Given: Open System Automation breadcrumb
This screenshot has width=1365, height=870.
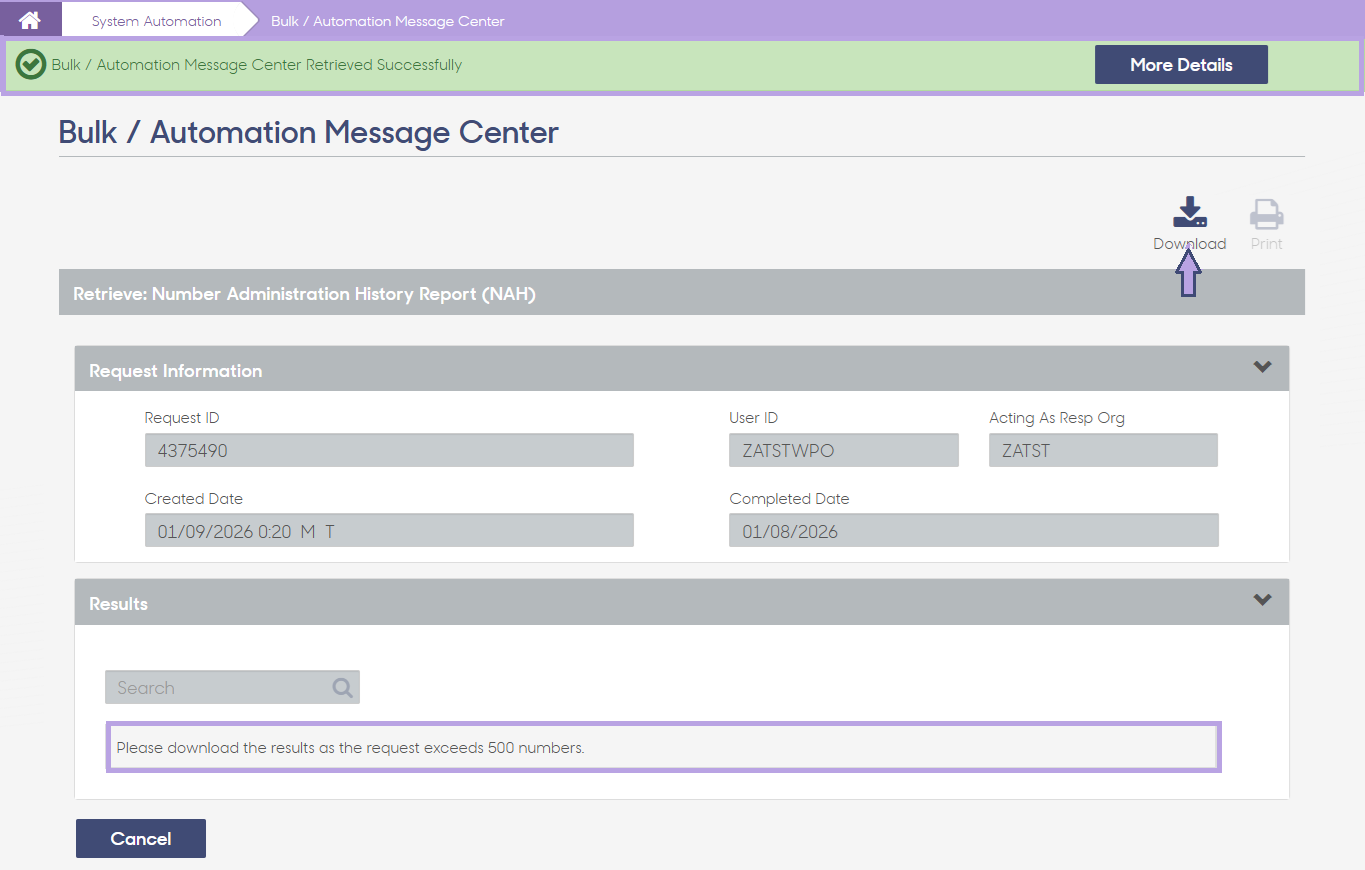Looking at the screenshot, I should 156,21.
